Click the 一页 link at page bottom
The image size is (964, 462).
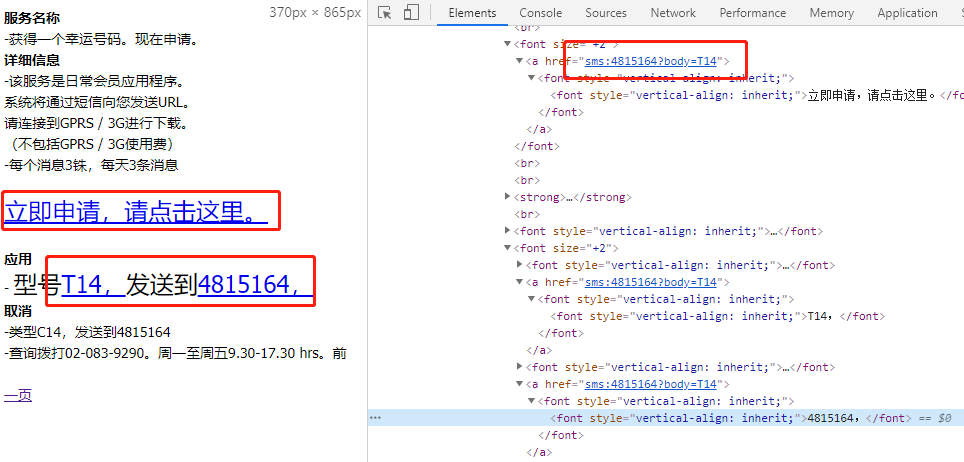pos(18,396)
